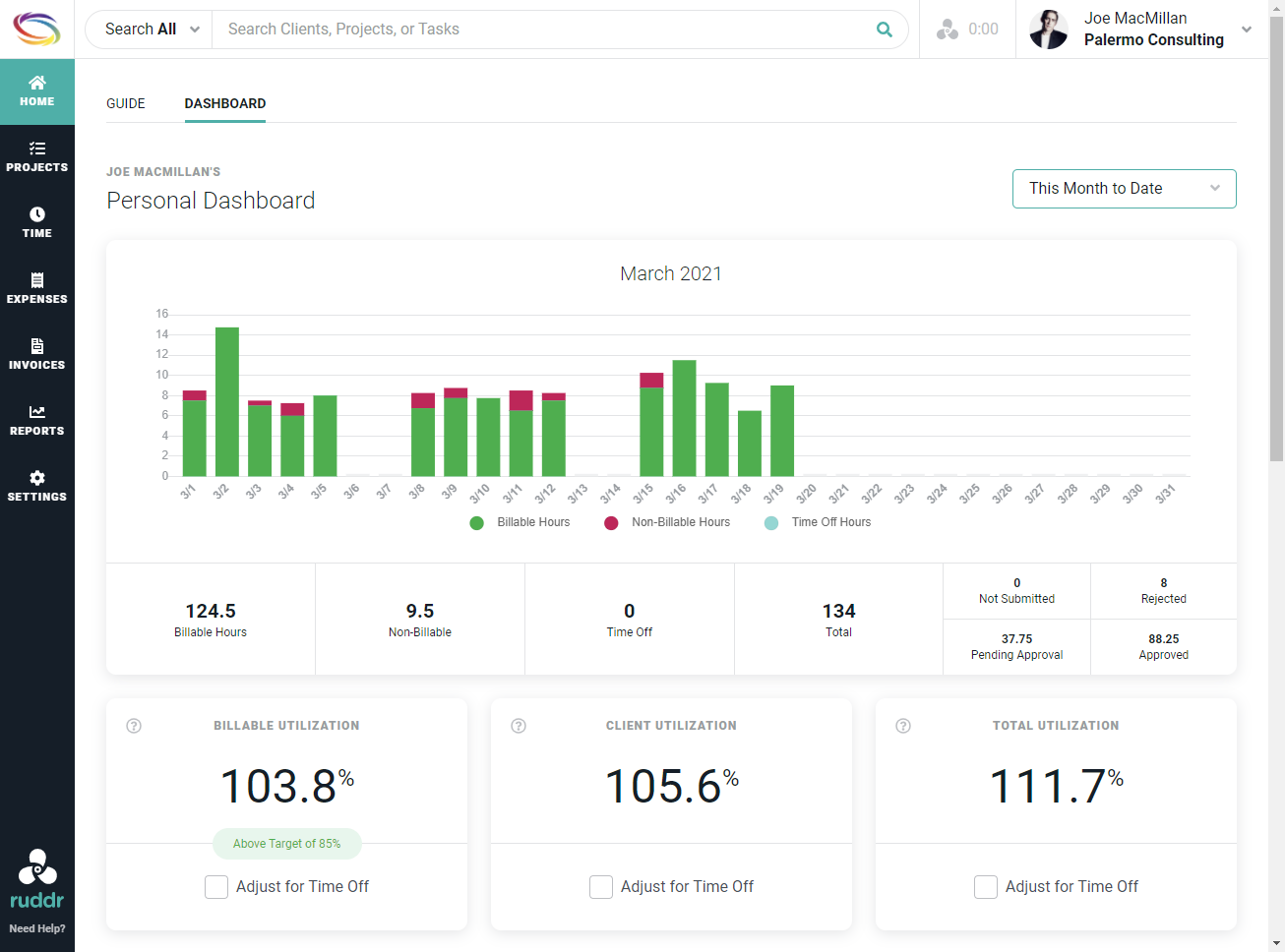Viewport: 1285px width, 952px height.
Task: Click the Need Help? link
Action: 36,927
